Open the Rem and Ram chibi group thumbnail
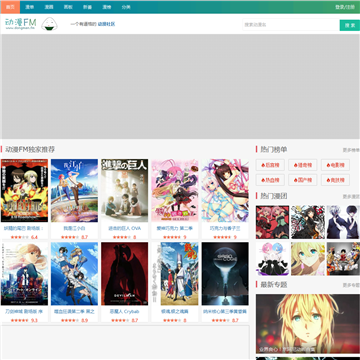 (x=272, y=259)
